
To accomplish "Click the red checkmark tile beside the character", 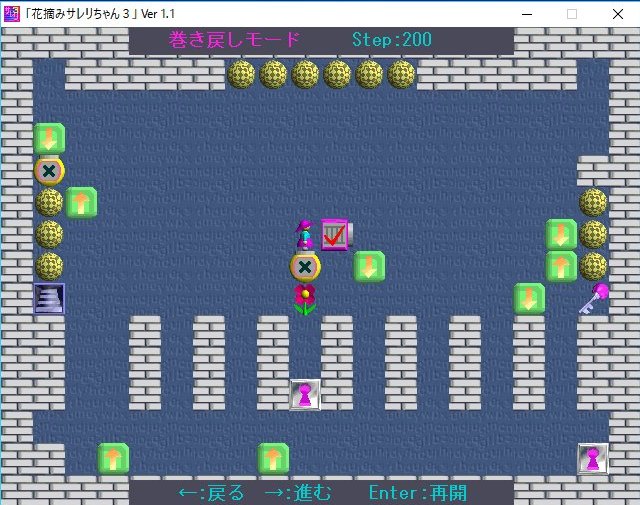I will point(336,234).
